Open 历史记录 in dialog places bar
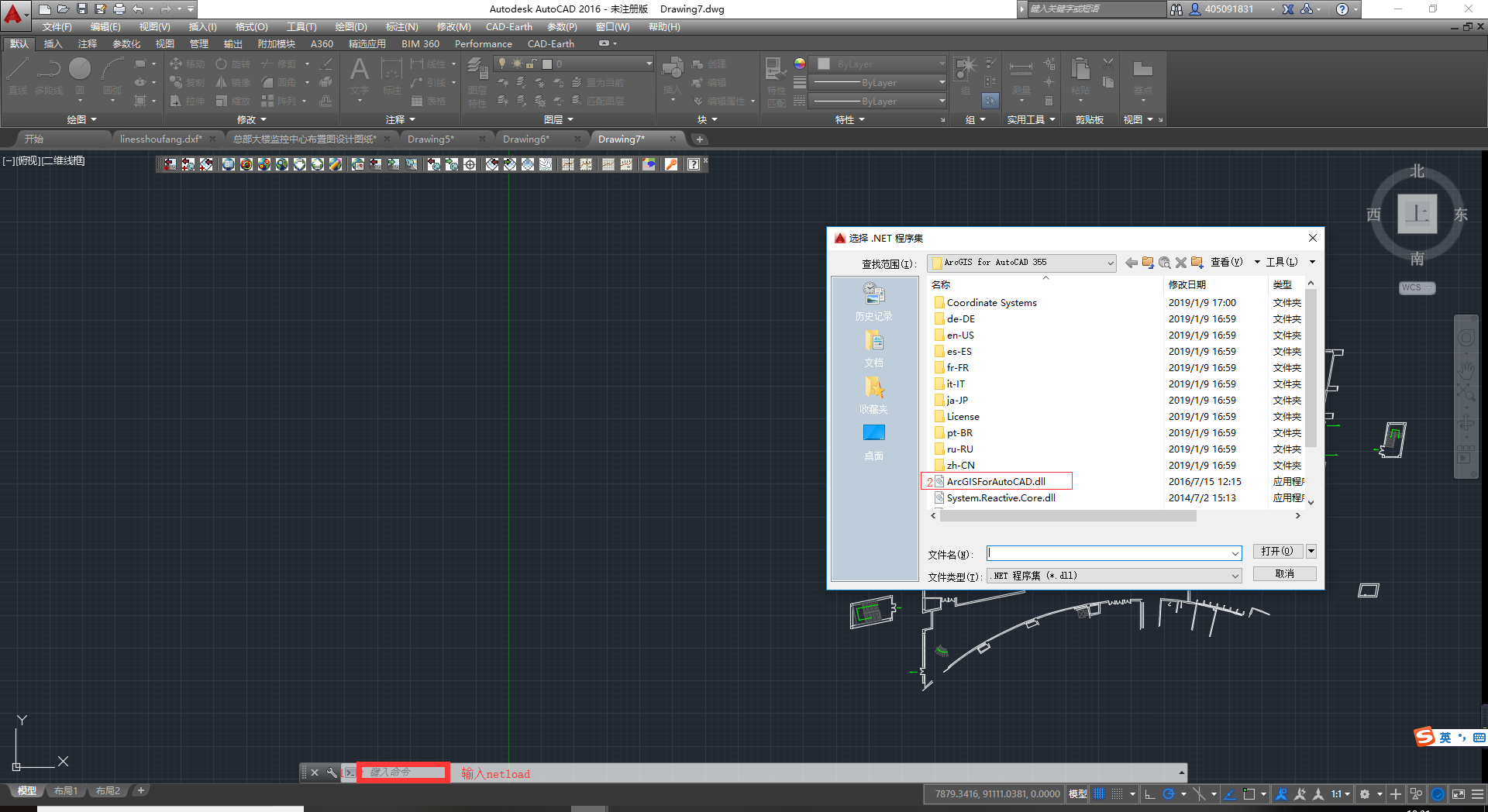 click(x=873, y=301)
